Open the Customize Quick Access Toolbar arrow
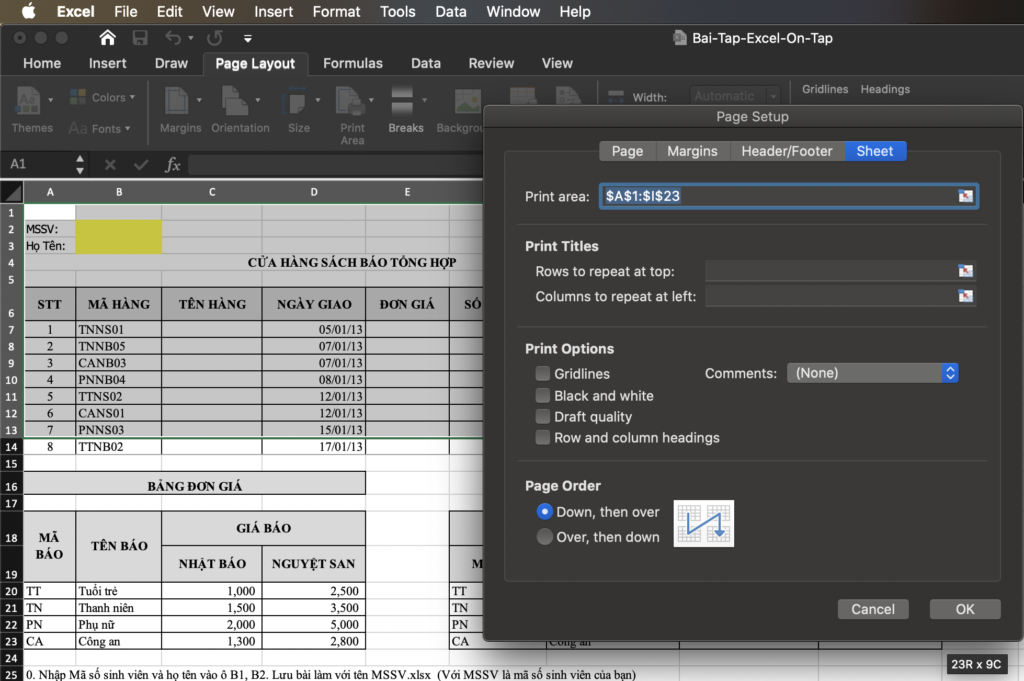Image resolution: width=1024 pixels, height=681 pixels. [x=248, y=39]
